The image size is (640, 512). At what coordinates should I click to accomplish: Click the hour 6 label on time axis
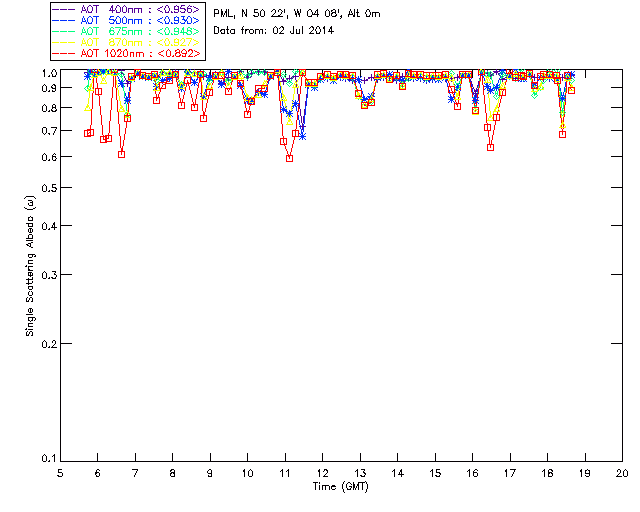98,473
